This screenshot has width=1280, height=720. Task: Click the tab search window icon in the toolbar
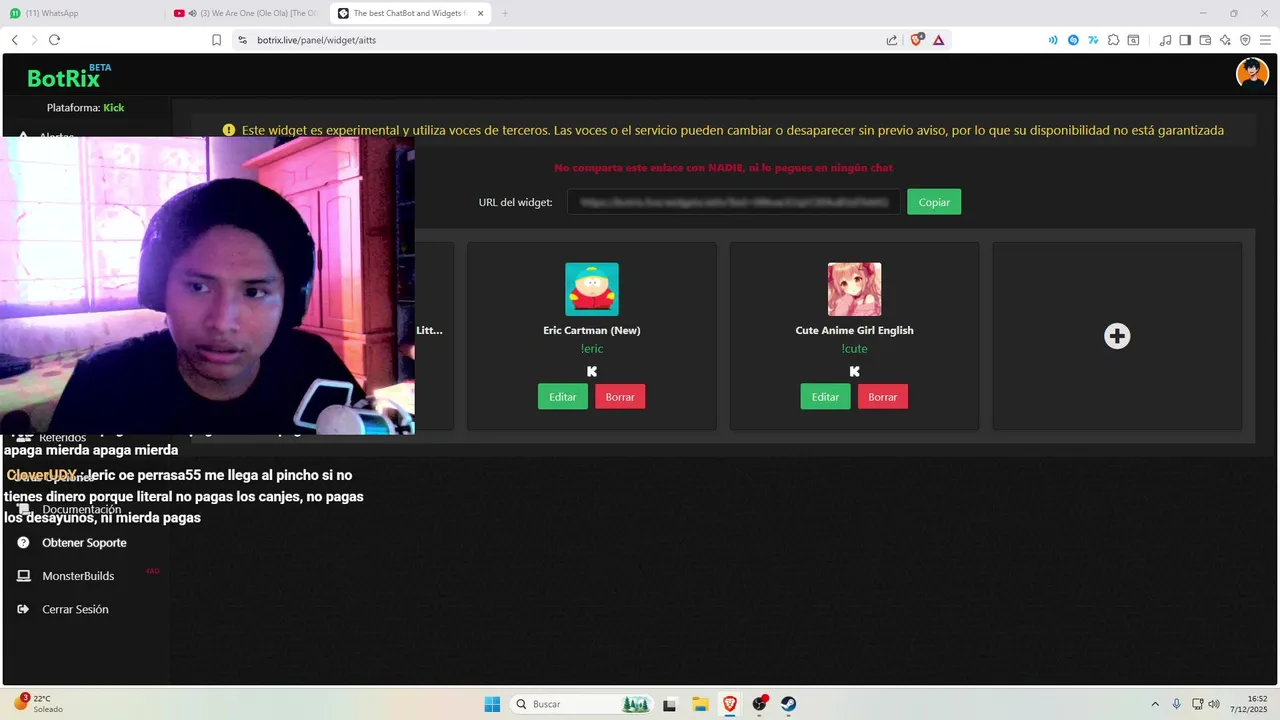(1133, 40)
